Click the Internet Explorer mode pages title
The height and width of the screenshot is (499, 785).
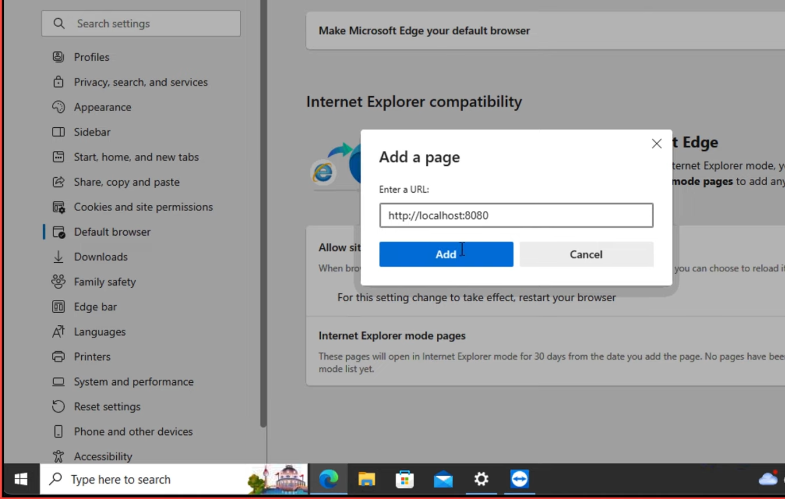tap(392, 336)
